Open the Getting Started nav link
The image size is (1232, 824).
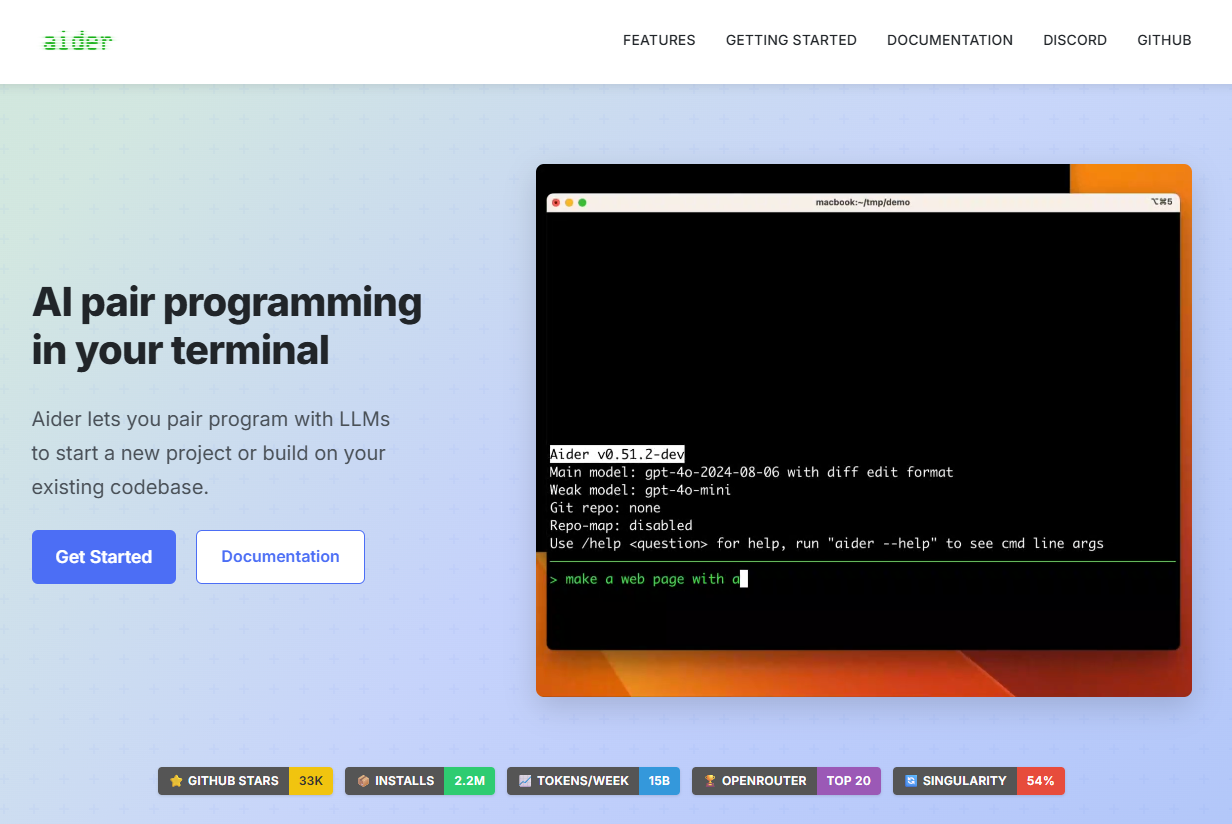click(x=791, y=40)
